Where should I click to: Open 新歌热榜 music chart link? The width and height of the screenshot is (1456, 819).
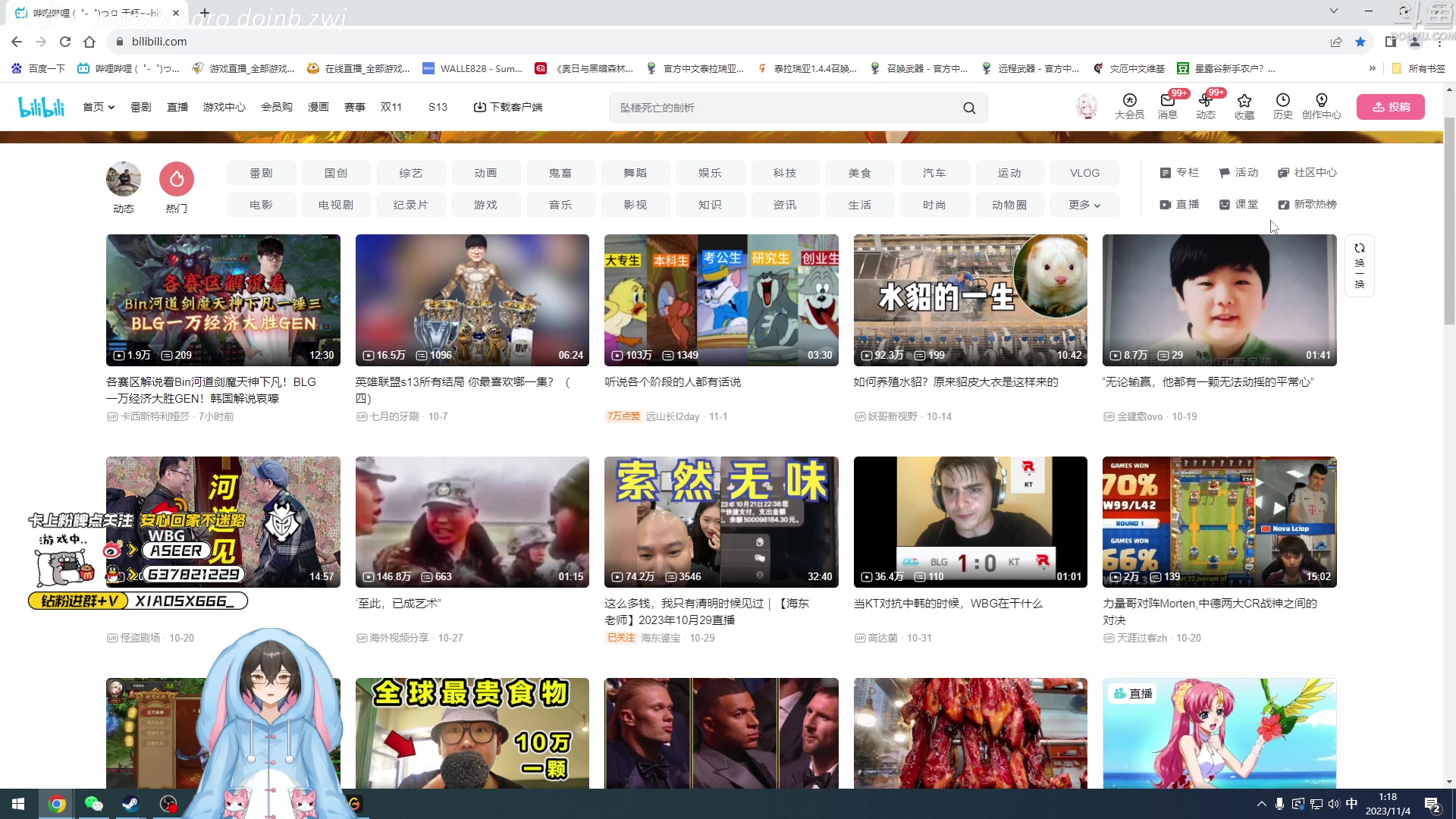[1307, 205]
